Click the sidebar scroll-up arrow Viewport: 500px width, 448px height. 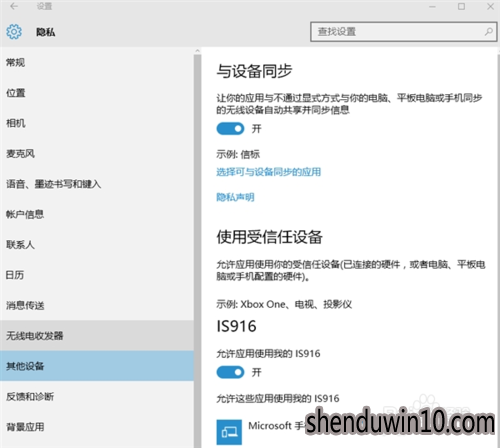click(x=197, y=51)
